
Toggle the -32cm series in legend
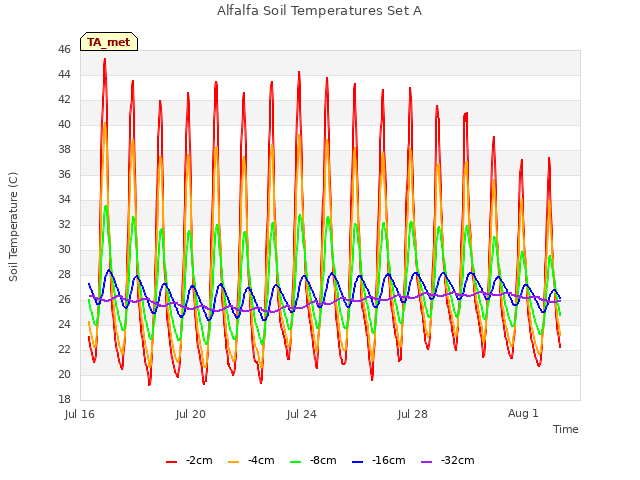coord(448,460)
